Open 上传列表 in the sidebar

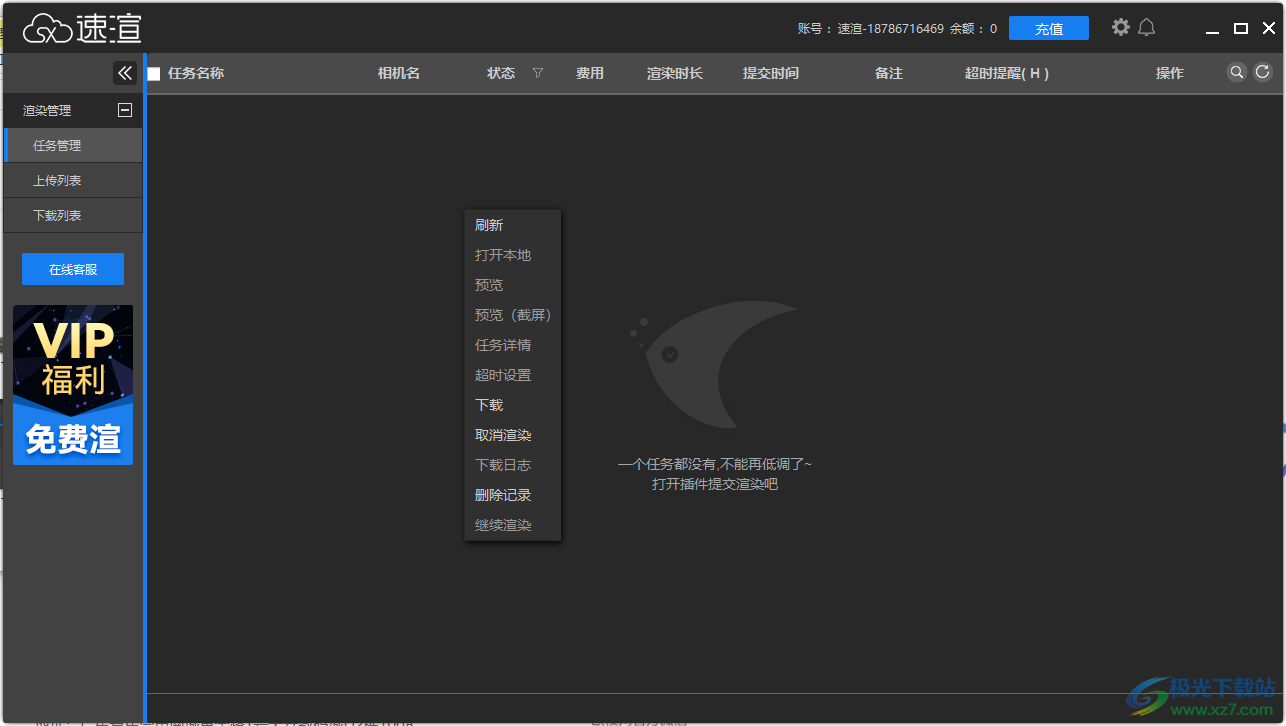(x=73, y=180)
